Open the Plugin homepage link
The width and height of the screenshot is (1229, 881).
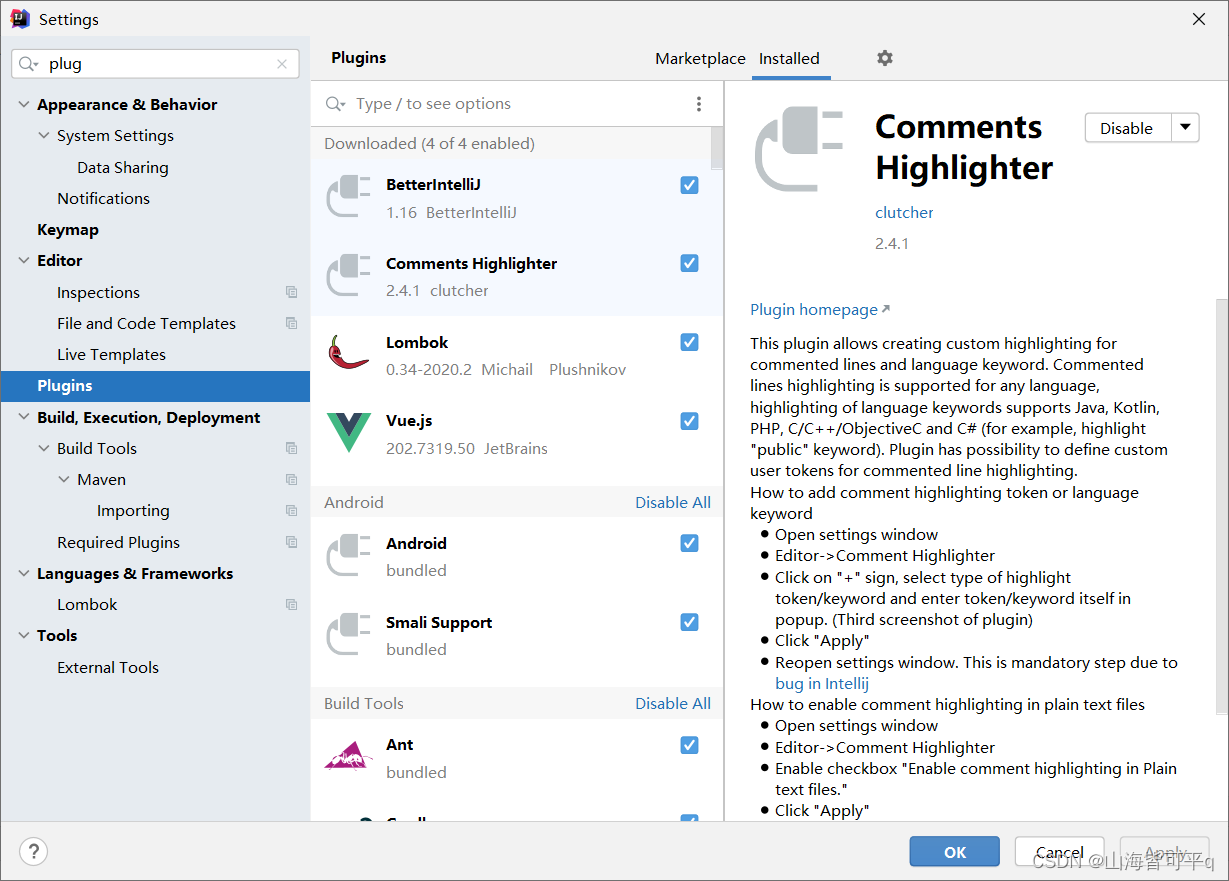pos(820,310)
